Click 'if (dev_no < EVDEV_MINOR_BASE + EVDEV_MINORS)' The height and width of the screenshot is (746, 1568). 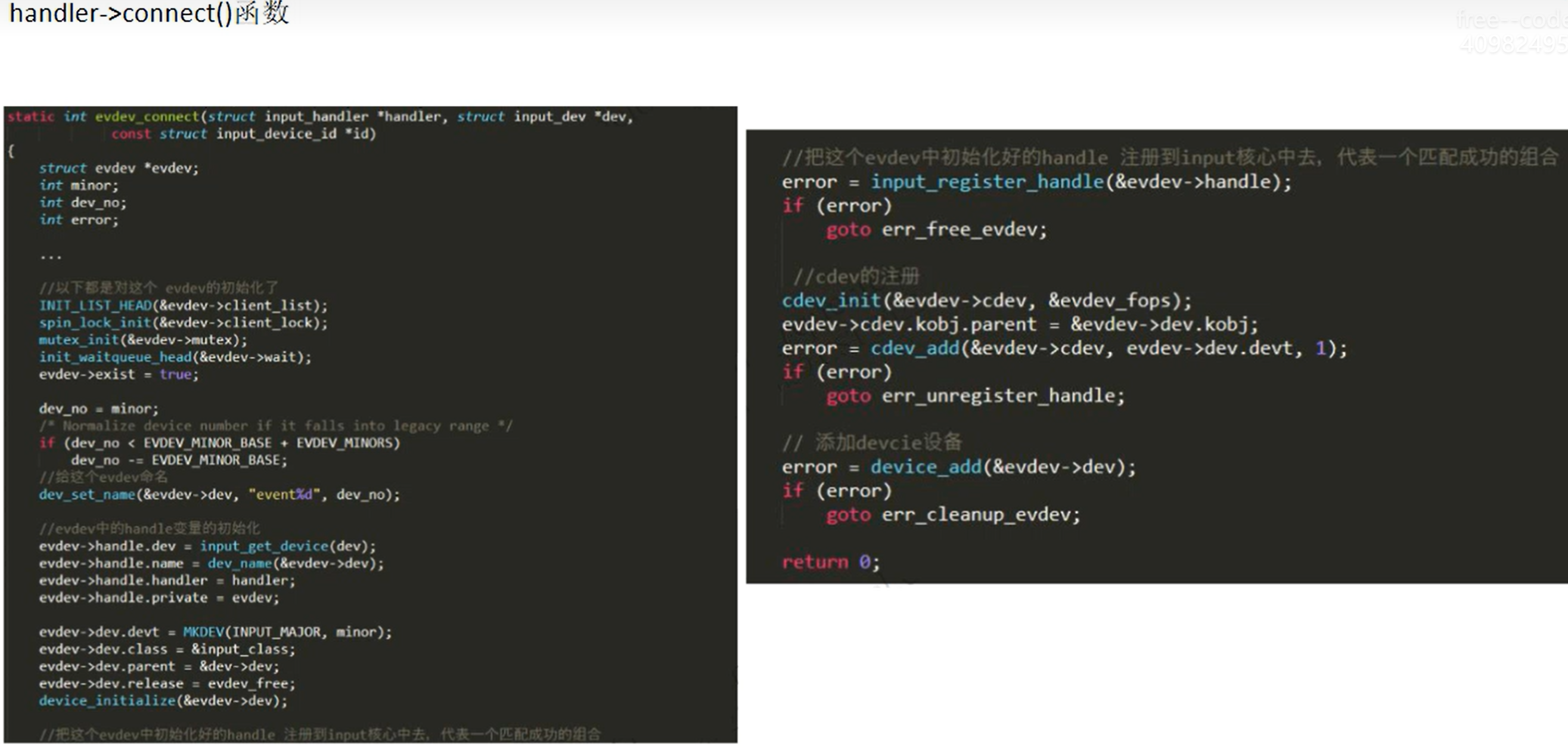(220, 442)
